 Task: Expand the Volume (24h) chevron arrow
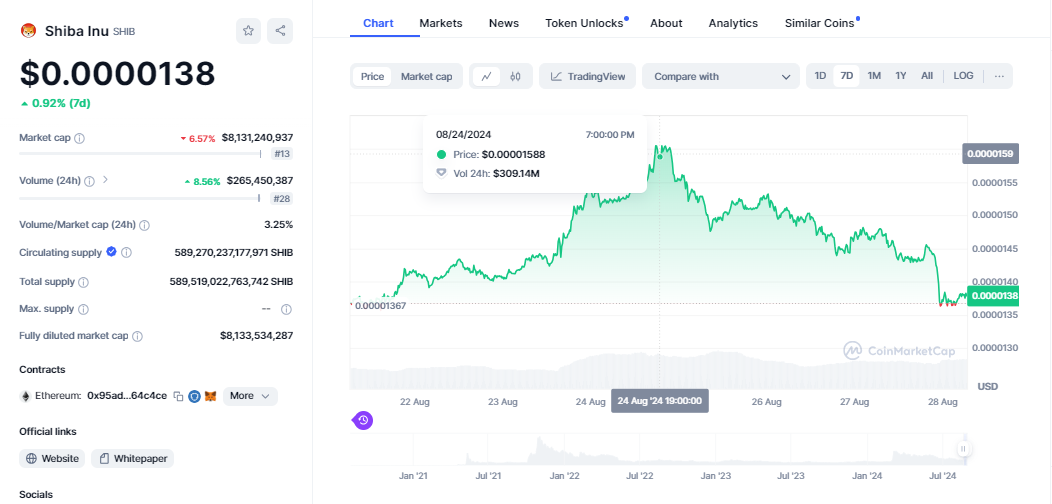105,180
